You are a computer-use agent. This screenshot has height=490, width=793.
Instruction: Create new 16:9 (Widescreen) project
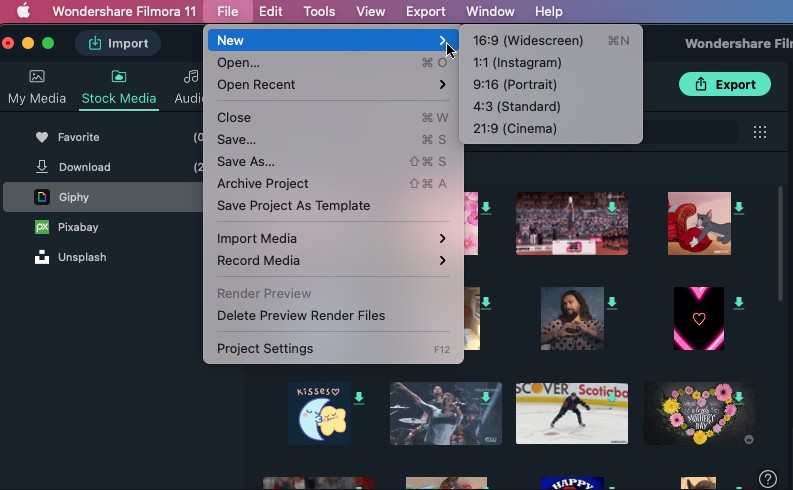(551, 40)
